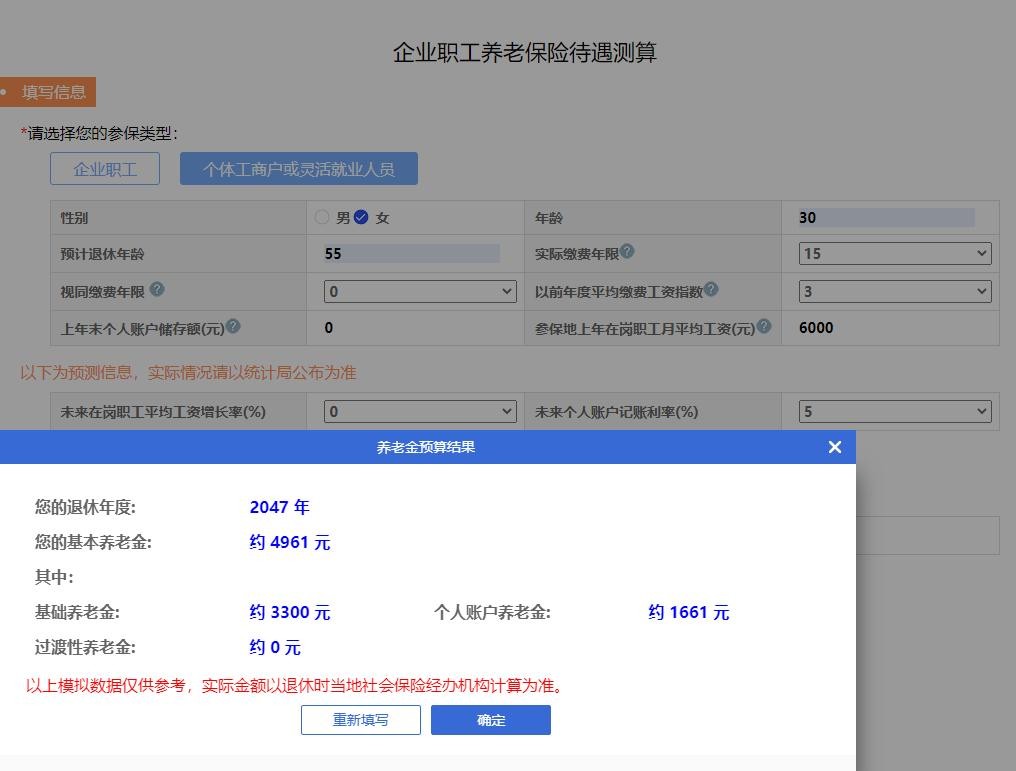This screenshot has height=771, width=1016.
Task: Open the 以前年度平均缴费工资指数 dropdown showing 3
Action: point(892,290)
